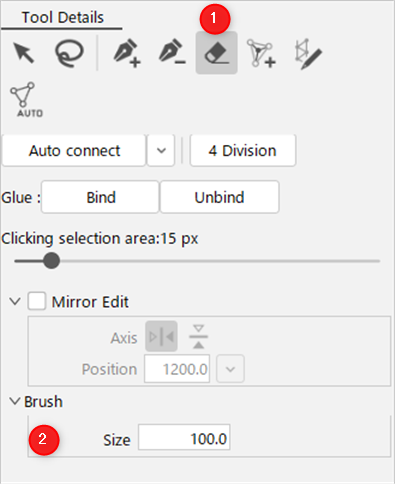Enable the Mirror Edit checkbox
Viewport: 395px width, 484px height.
[37, 301]
